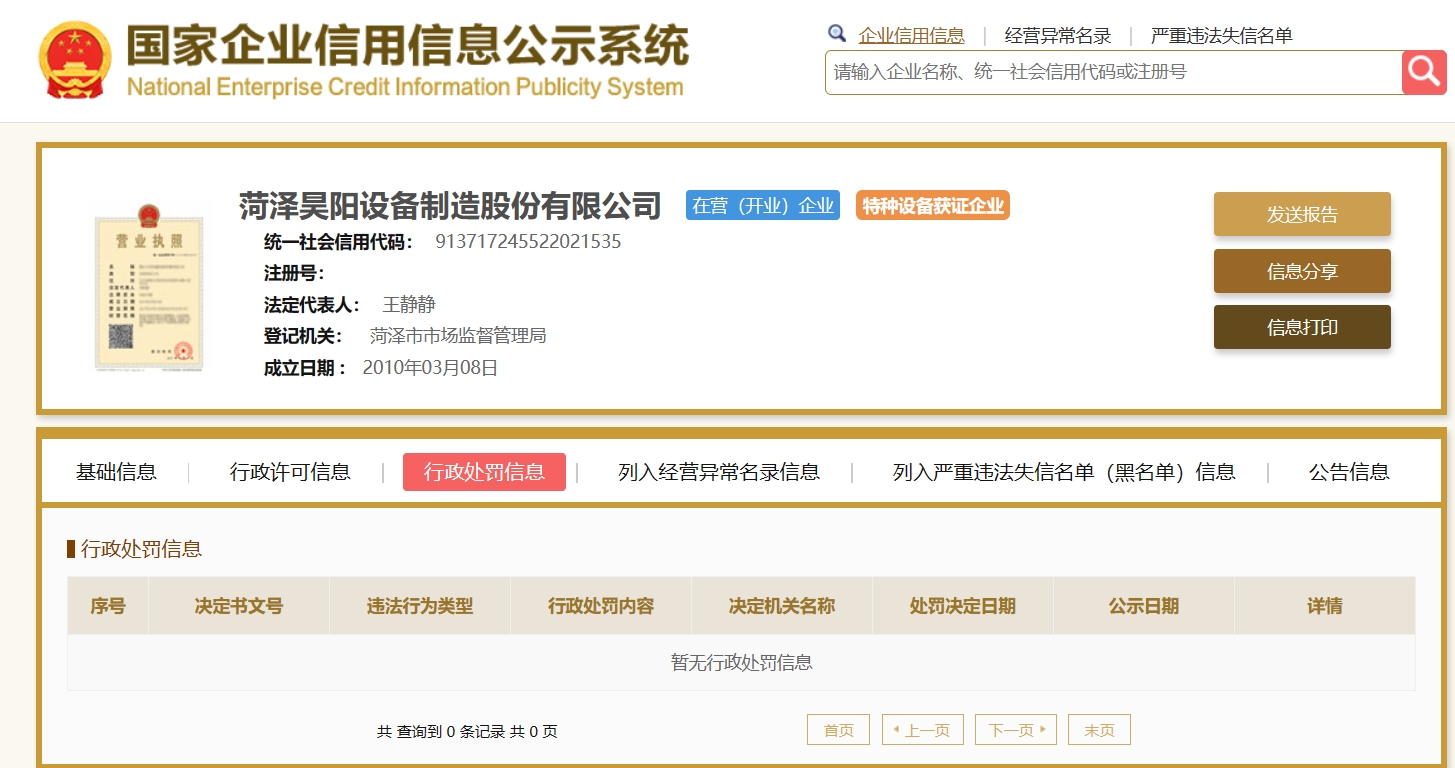Select the 企业信用信息 search category
Viewport: 1455px width, 768px height.
pyautogui.click(x=911, y=36)
